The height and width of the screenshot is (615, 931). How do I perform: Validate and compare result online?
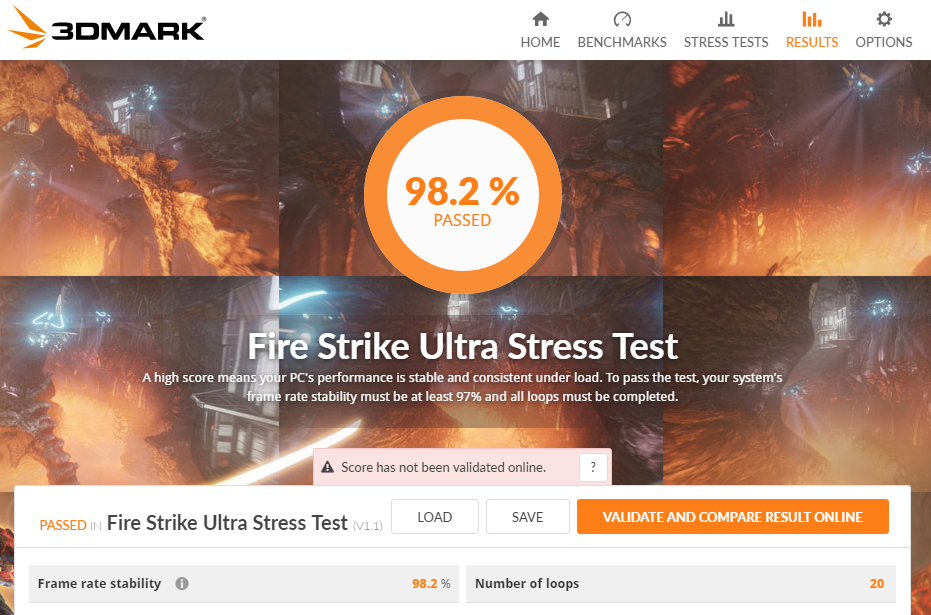pos(733,516)
